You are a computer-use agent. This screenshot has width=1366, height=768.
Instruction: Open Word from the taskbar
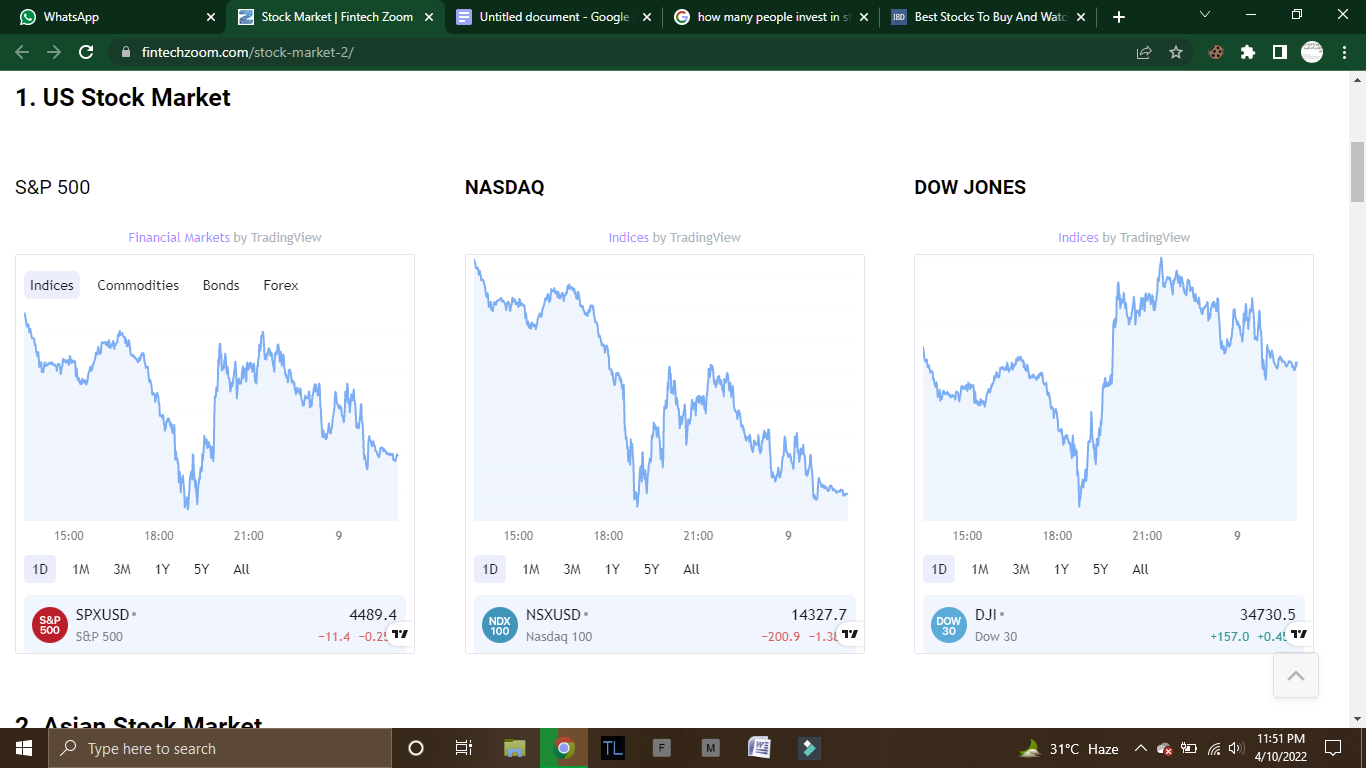coord(760,748)
